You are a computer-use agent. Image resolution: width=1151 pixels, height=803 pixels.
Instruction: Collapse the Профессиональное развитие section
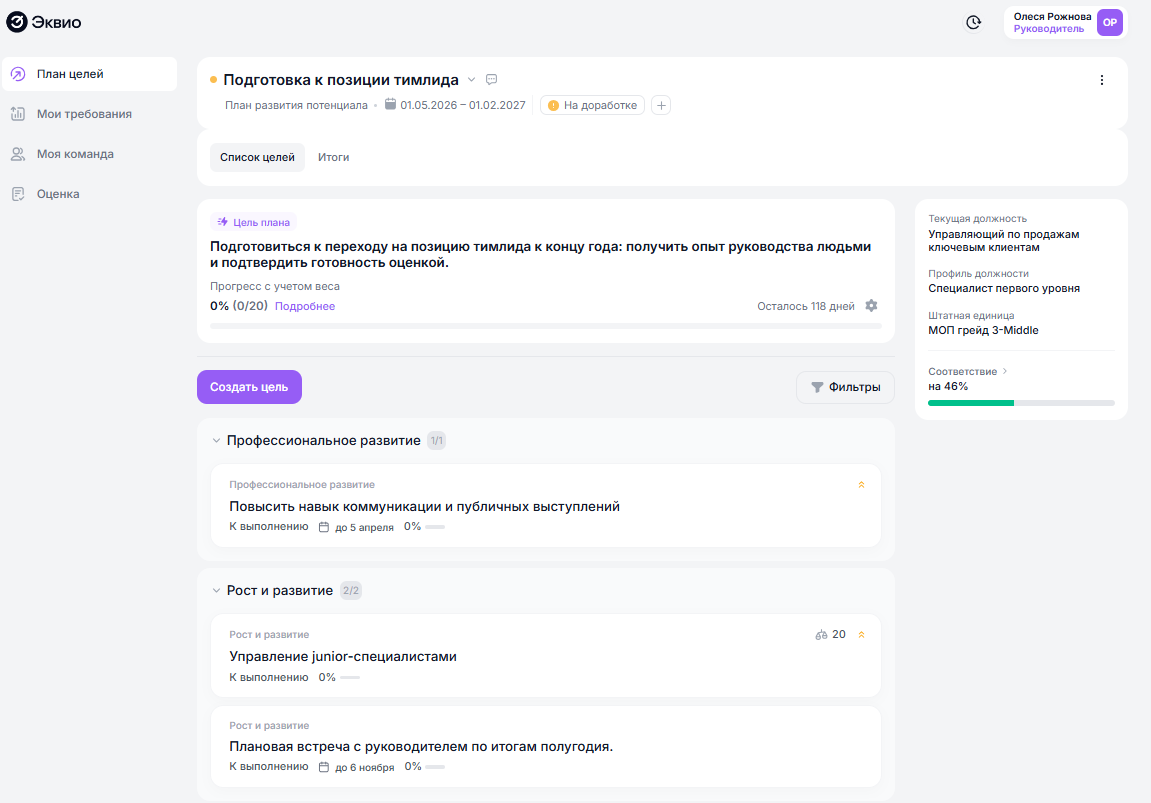[216, 440]
